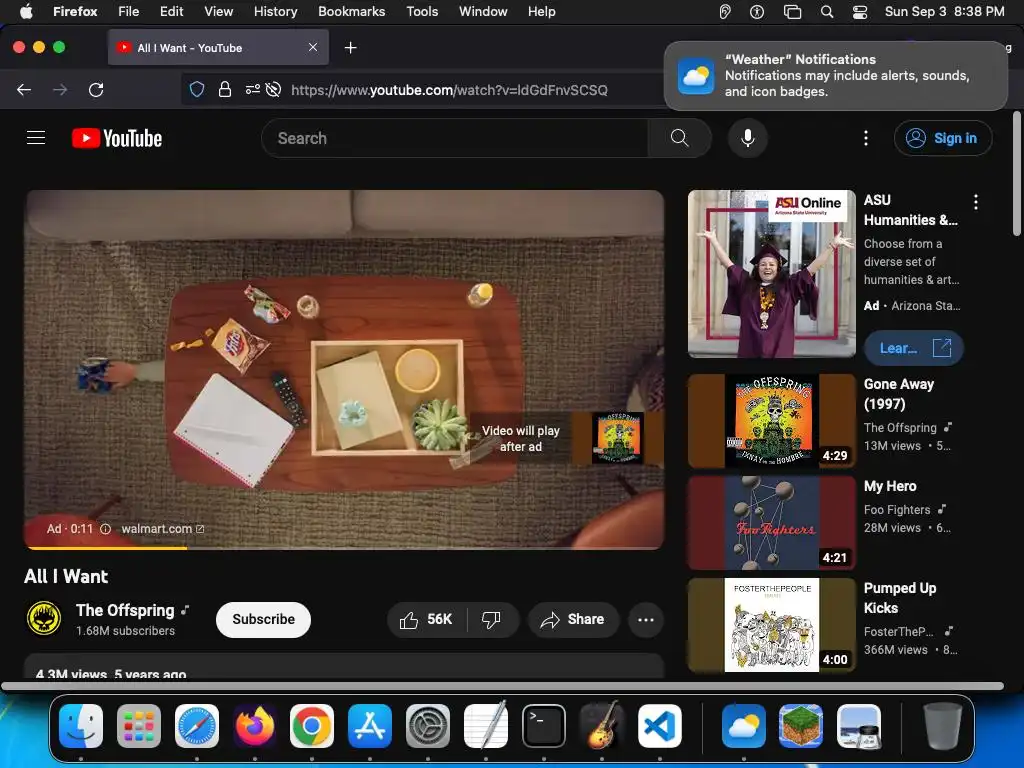Search with your voice microphone icon
The height and width of the screenshot is (768, 1024).
click(748, 138)
